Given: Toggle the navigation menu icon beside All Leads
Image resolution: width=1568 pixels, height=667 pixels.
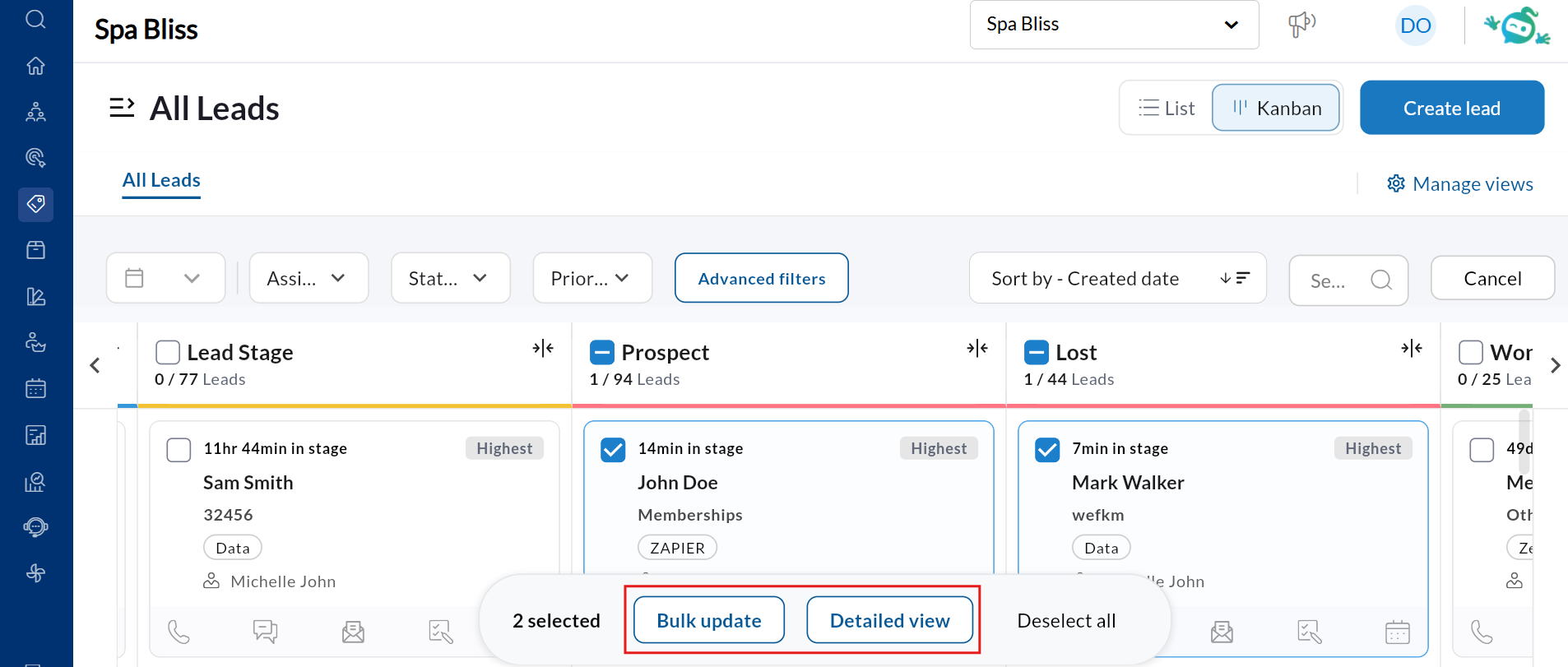Looking at the screenshot, I should (x=122, y=108).
